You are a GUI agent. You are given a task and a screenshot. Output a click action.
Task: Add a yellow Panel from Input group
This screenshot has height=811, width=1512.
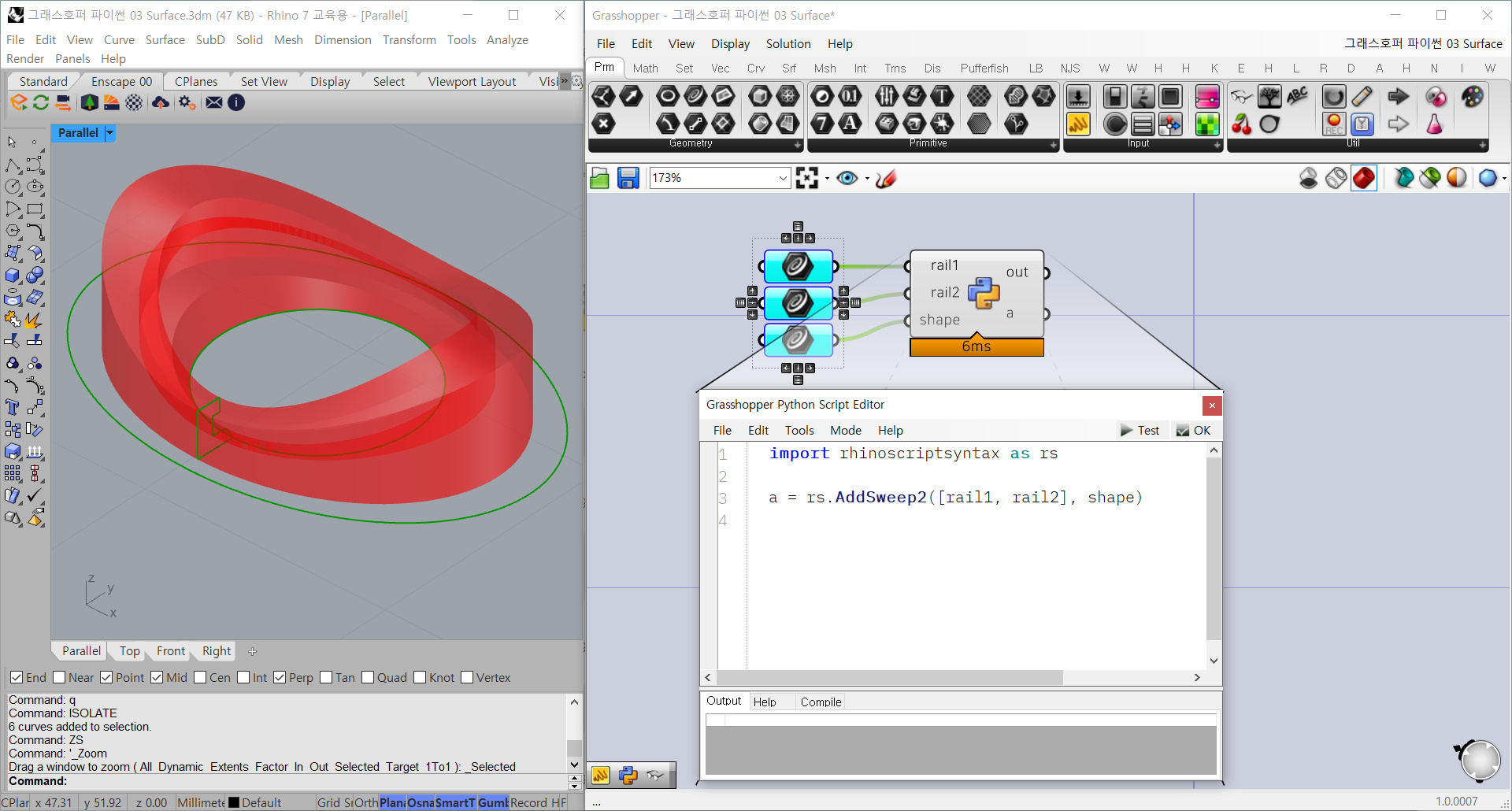click(1078, 124)
